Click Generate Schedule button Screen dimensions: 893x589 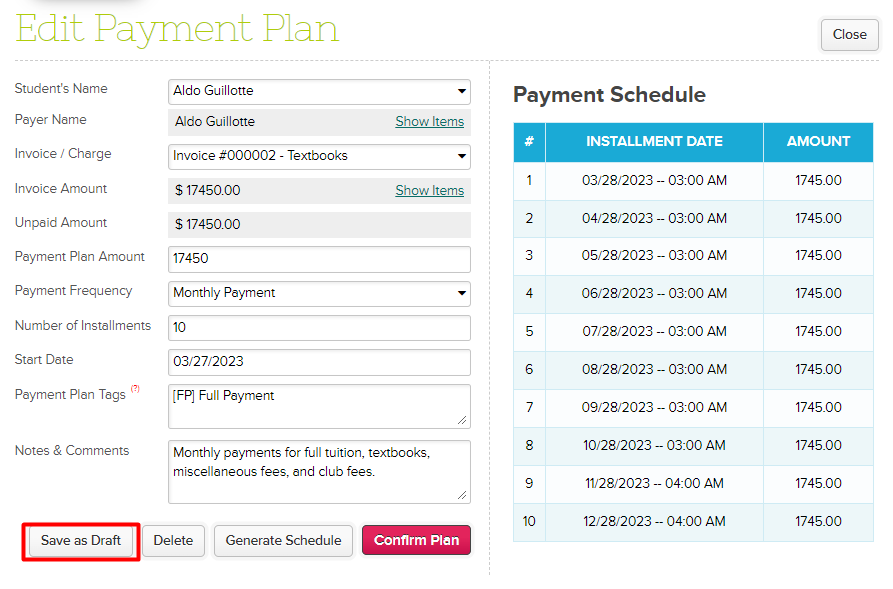point(283,541)
